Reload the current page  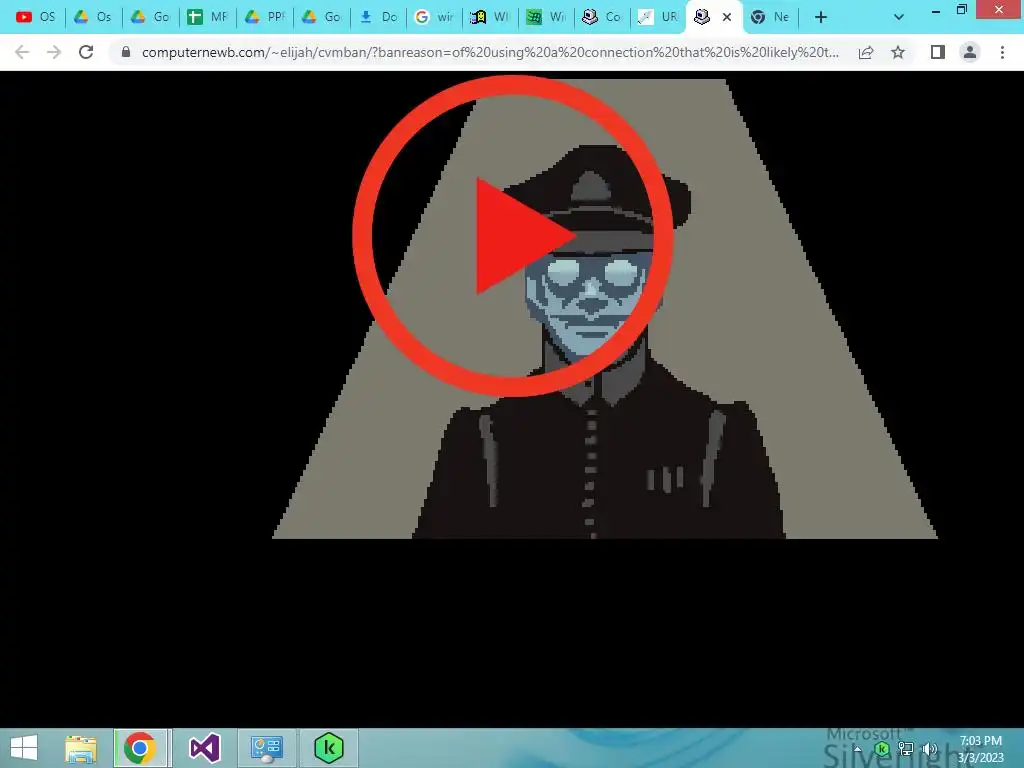pyautogui.click(x=86, y=52)
